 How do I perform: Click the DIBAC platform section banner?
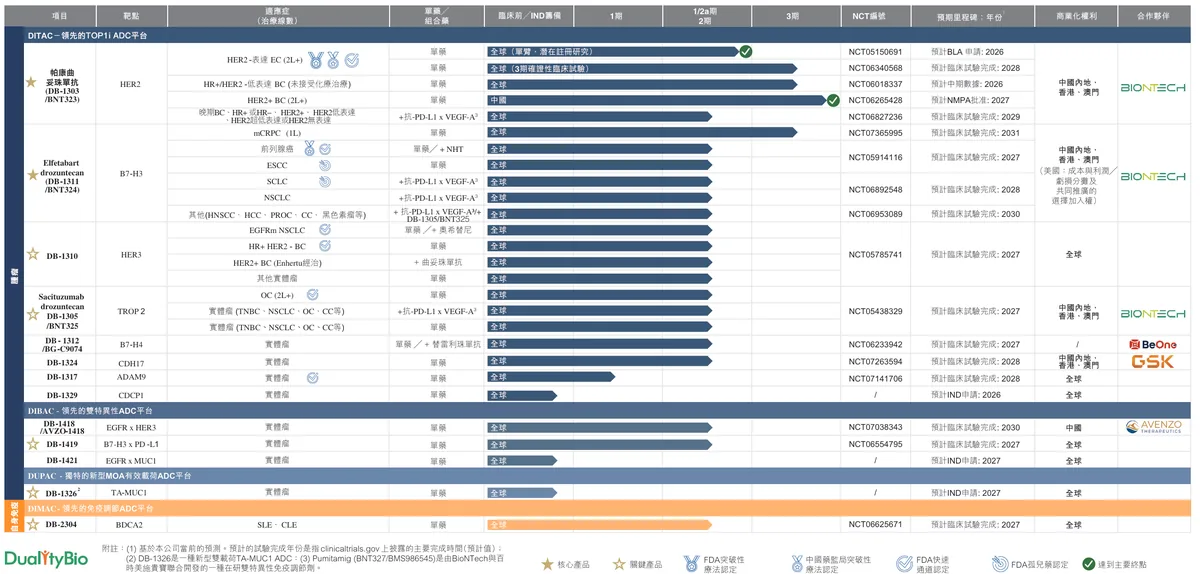(608, 411)
